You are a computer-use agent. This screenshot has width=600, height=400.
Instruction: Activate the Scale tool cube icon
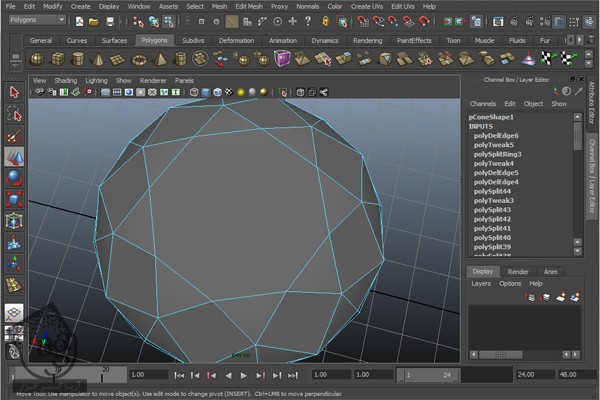pos(14,199)
